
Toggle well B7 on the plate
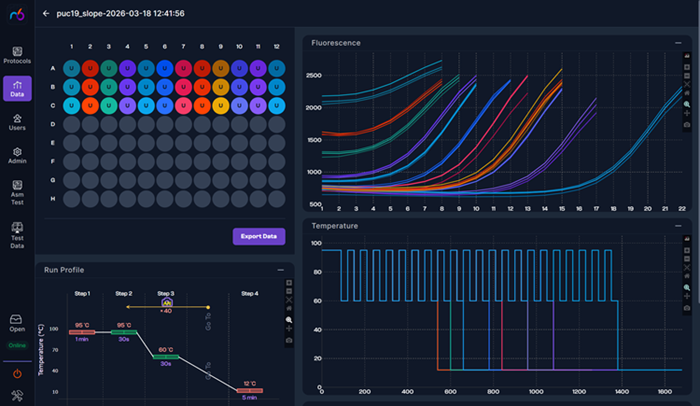pyautogui.click(x=183, y=87)
